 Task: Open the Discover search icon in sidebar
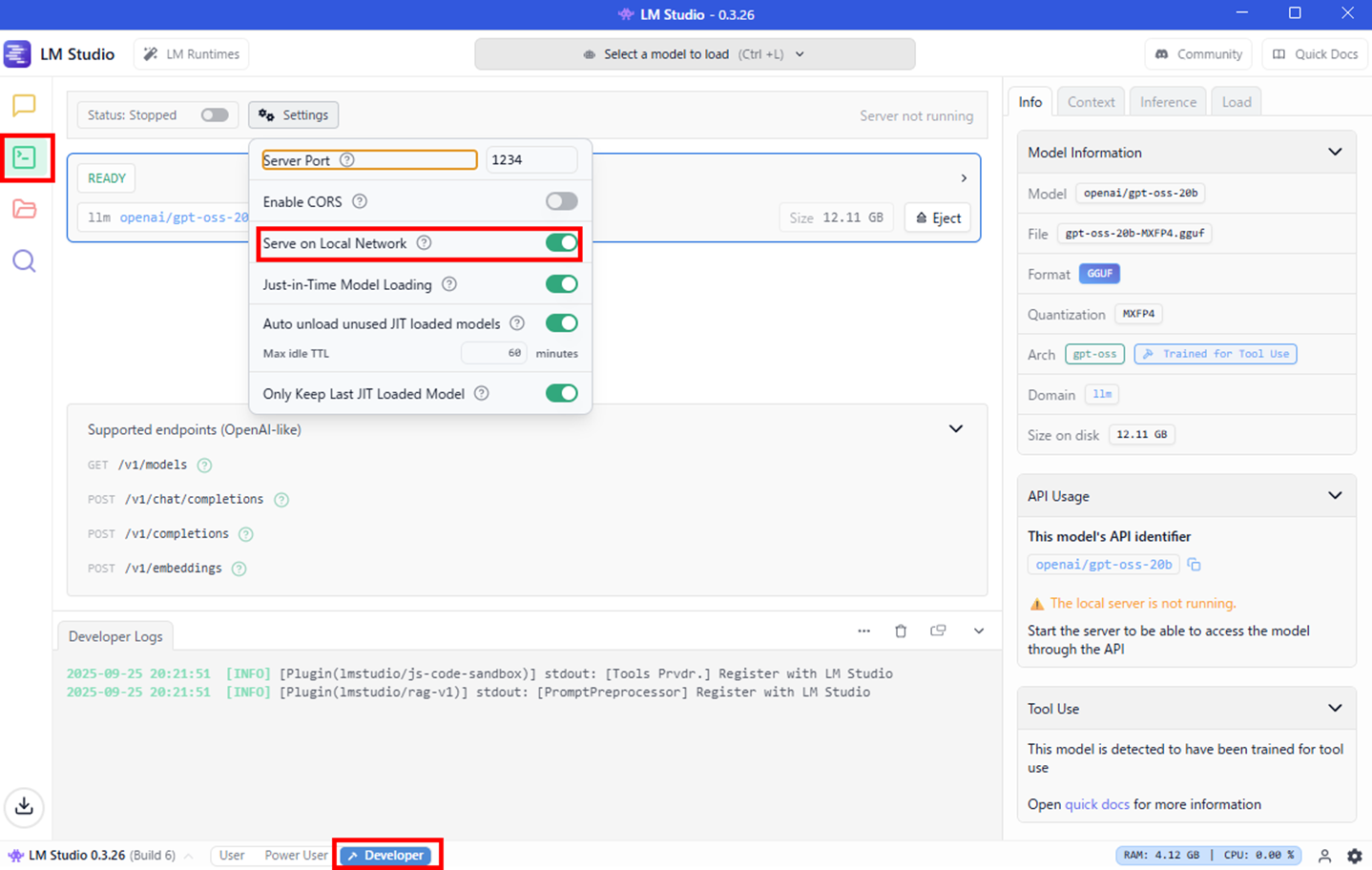[x=24, y=261]
